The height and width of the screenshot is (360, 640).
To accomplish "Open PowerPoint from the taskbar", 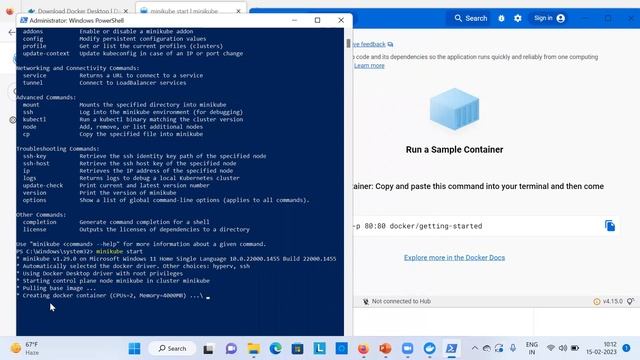I will (x=385, y=349).
